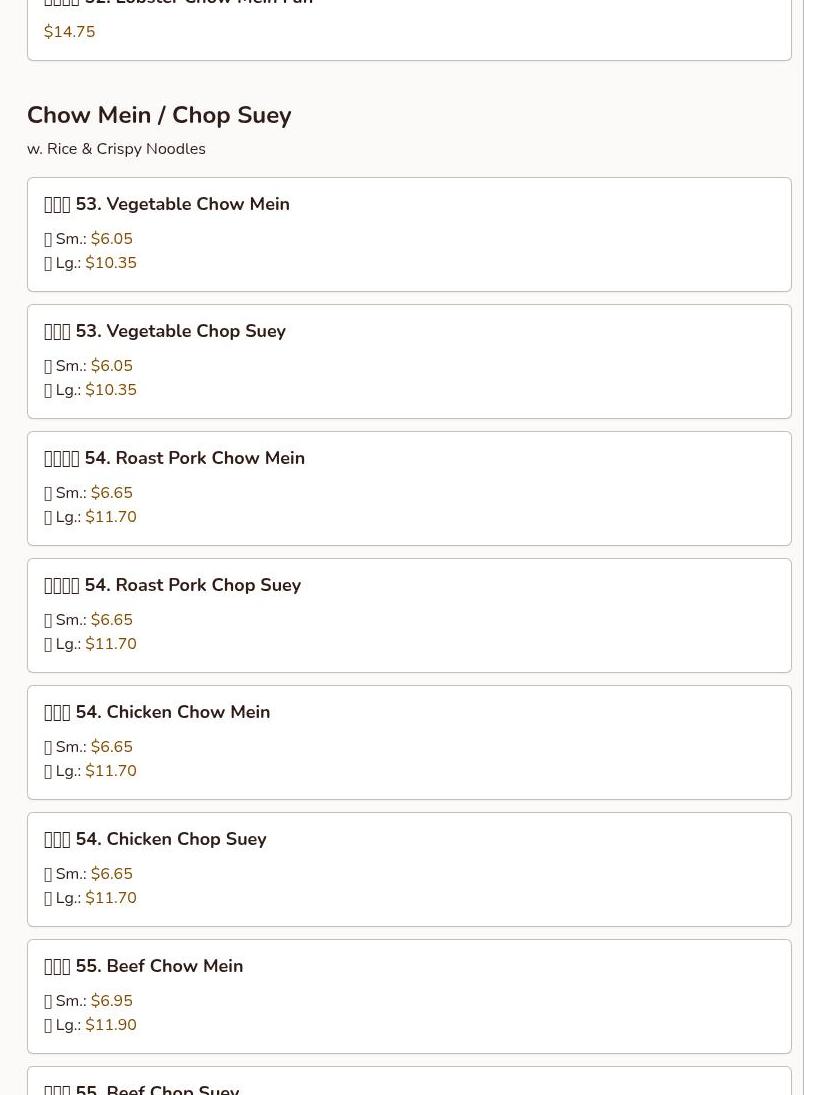
Task: Open the Beef Chop Suey item
Action: click(x=409, y=1081)
